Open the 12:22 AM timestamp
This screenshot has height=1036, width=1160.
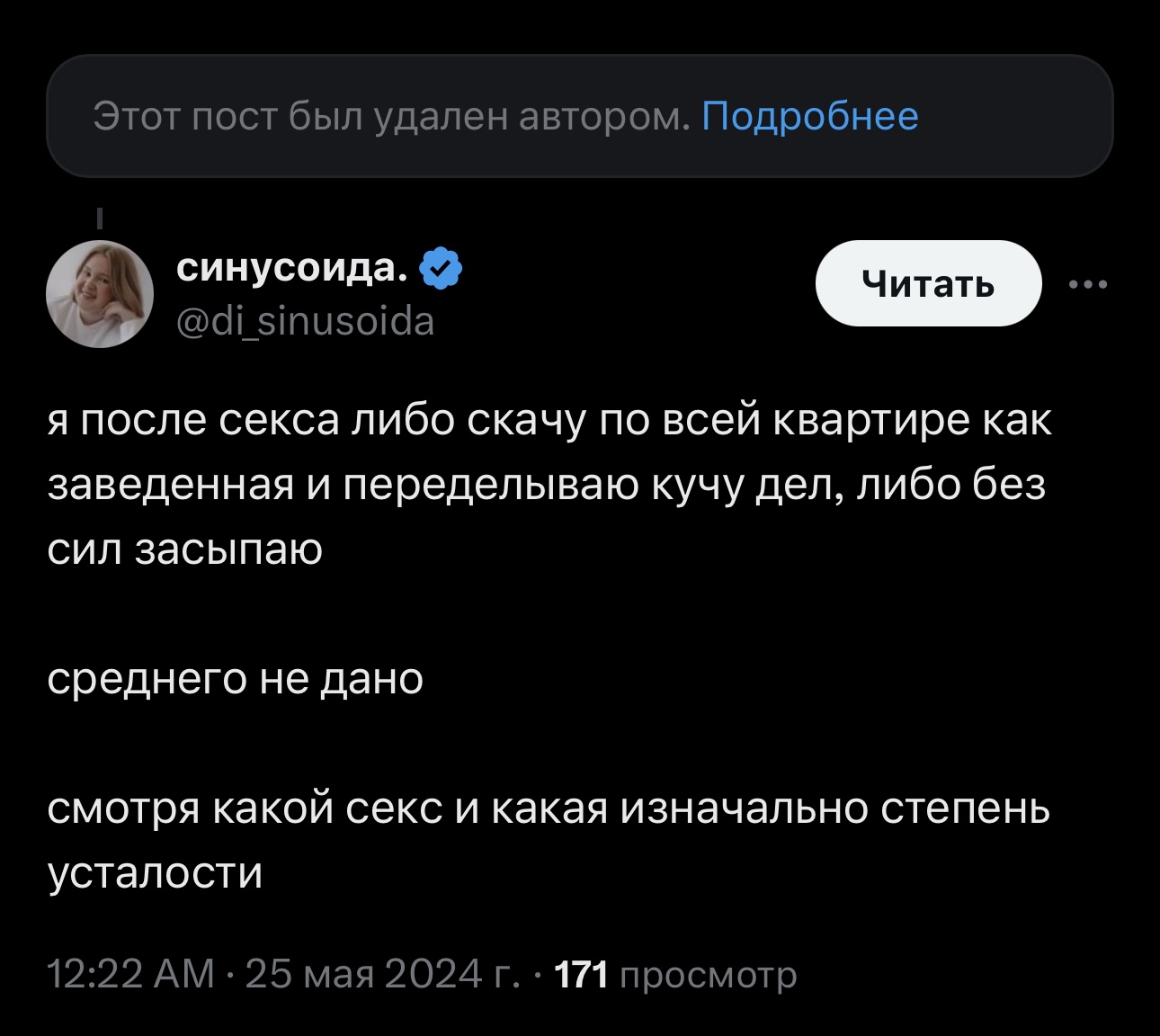(x=130, y=974)
